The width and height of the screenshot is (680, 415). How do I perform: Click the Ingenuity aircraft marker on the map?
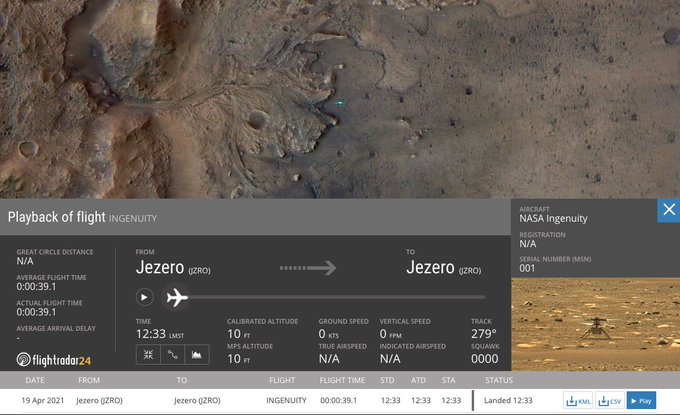point(340,103)
